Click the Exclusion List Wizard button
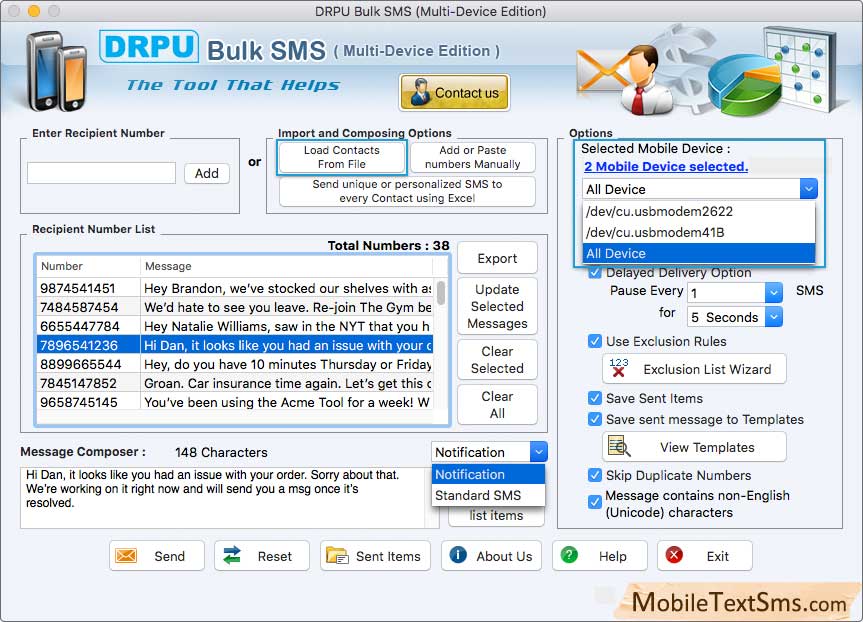The height and width of the screenshot is (622, 863). click(x=695, y=369)
